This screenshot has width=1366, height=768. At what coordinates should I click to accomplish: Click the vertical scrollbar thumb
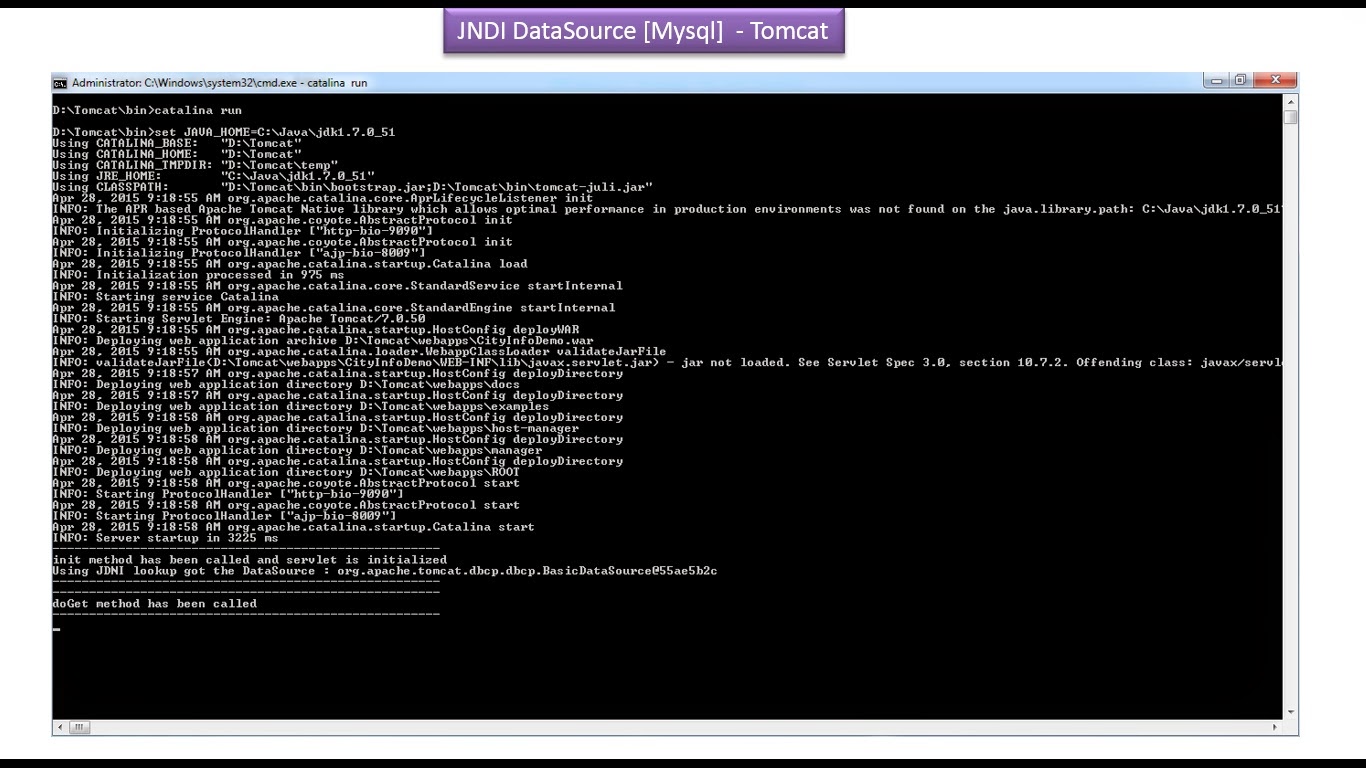pyautogui.click(x=1291, y=118)
